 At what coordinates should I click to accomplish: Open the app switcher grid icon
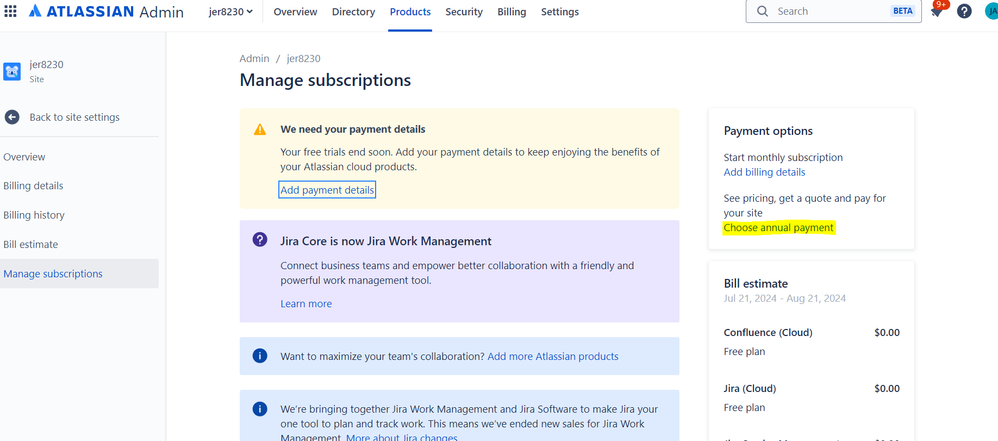click(11, 11)
